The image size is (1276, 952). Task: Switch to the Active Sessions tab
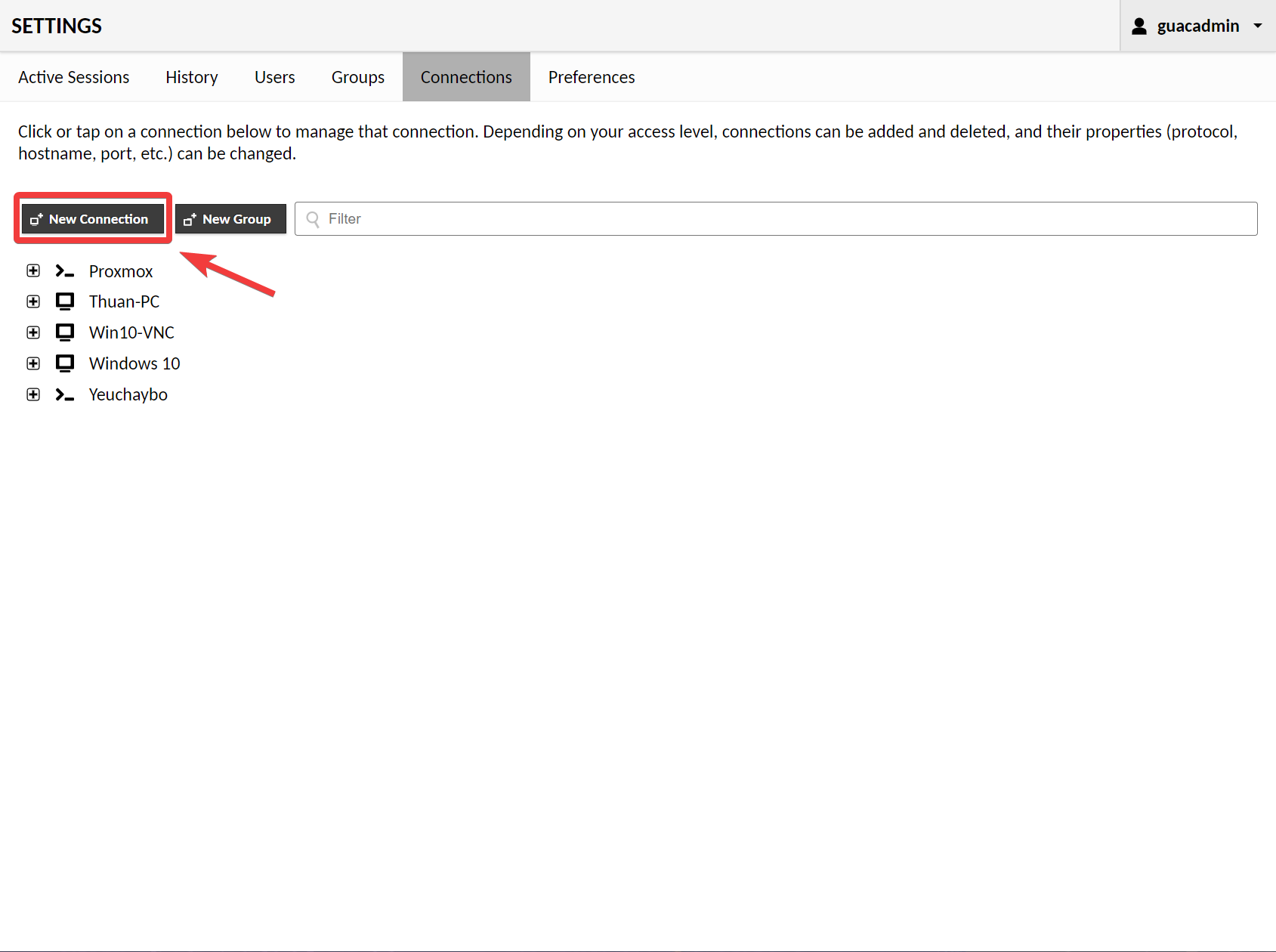click(73, 77)
